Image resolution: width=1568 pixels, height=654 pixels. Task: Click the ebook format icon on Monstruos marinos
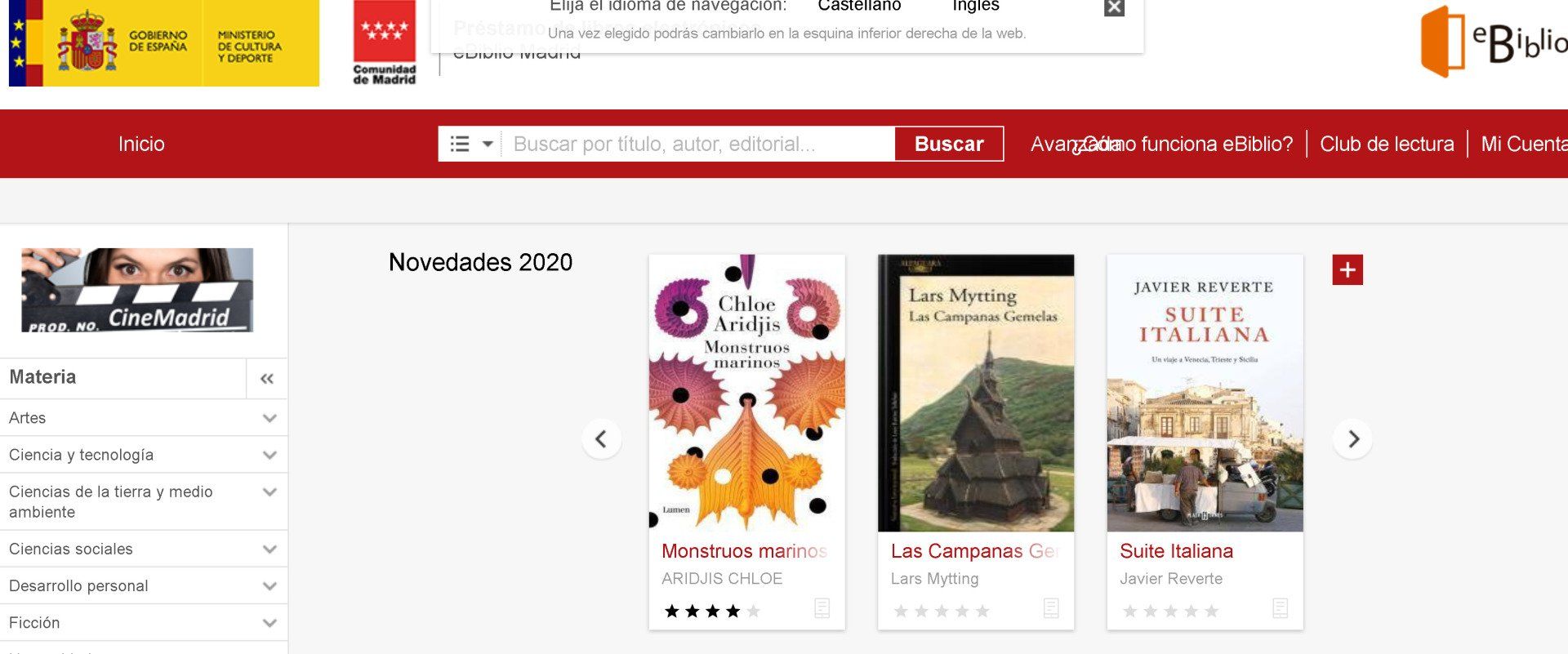[822, 608]
